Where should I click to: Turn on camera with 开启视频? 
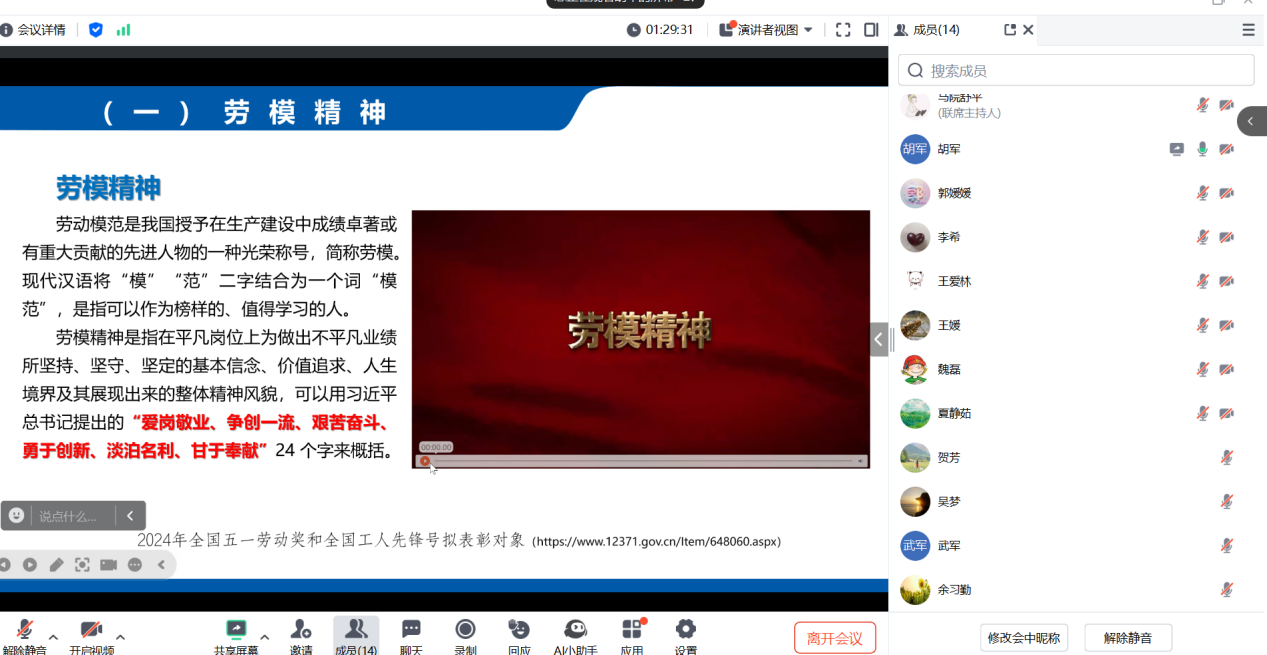91,630
